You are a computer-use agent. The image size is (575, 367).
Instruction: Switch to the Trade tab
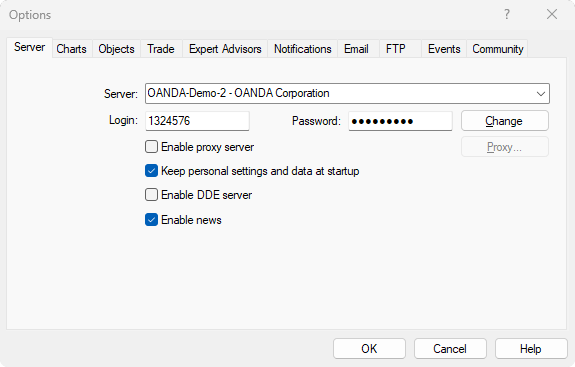[x=161, y=49]
